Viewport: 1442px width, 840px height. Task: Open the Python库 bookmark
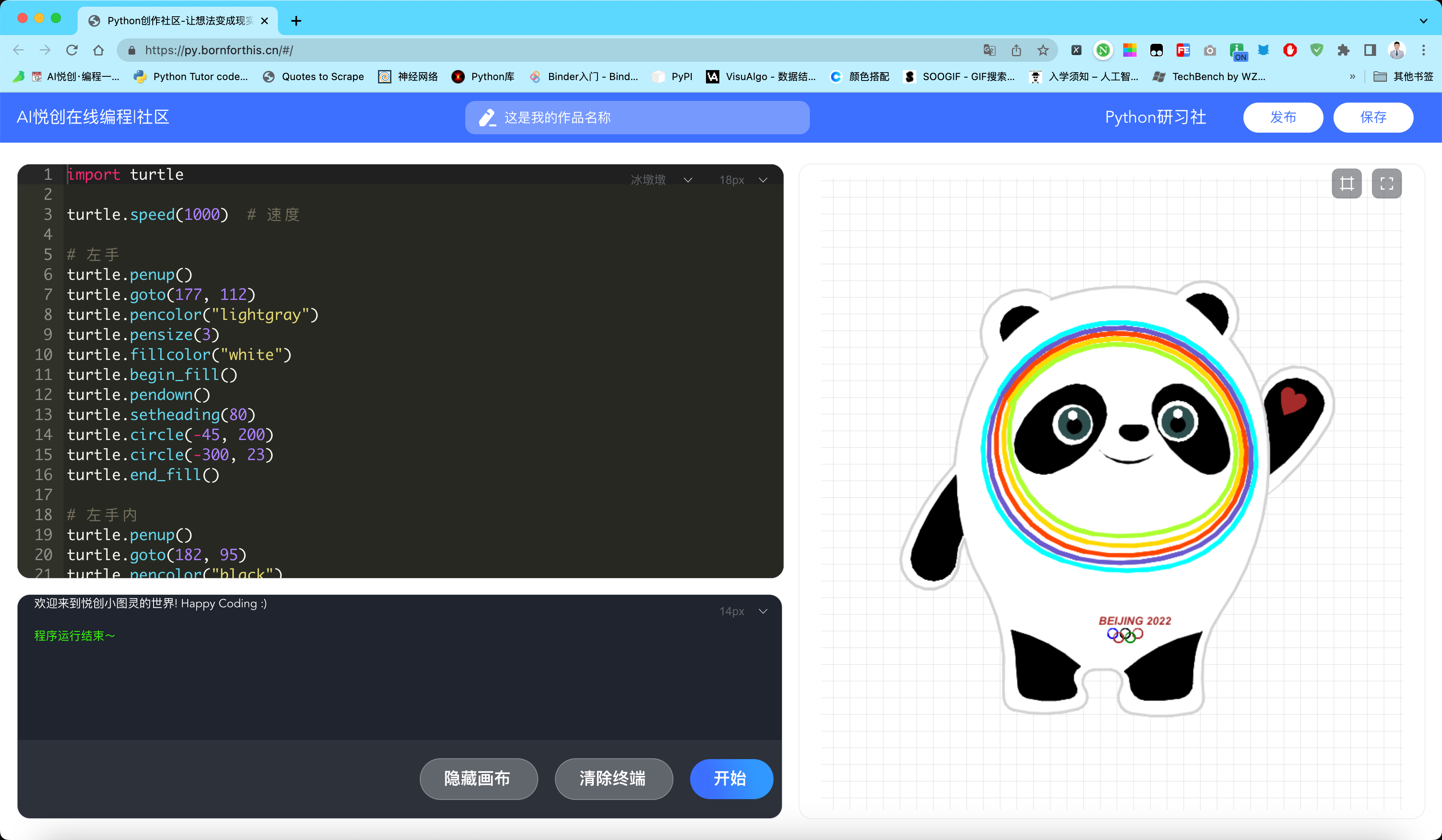point(483,77)
